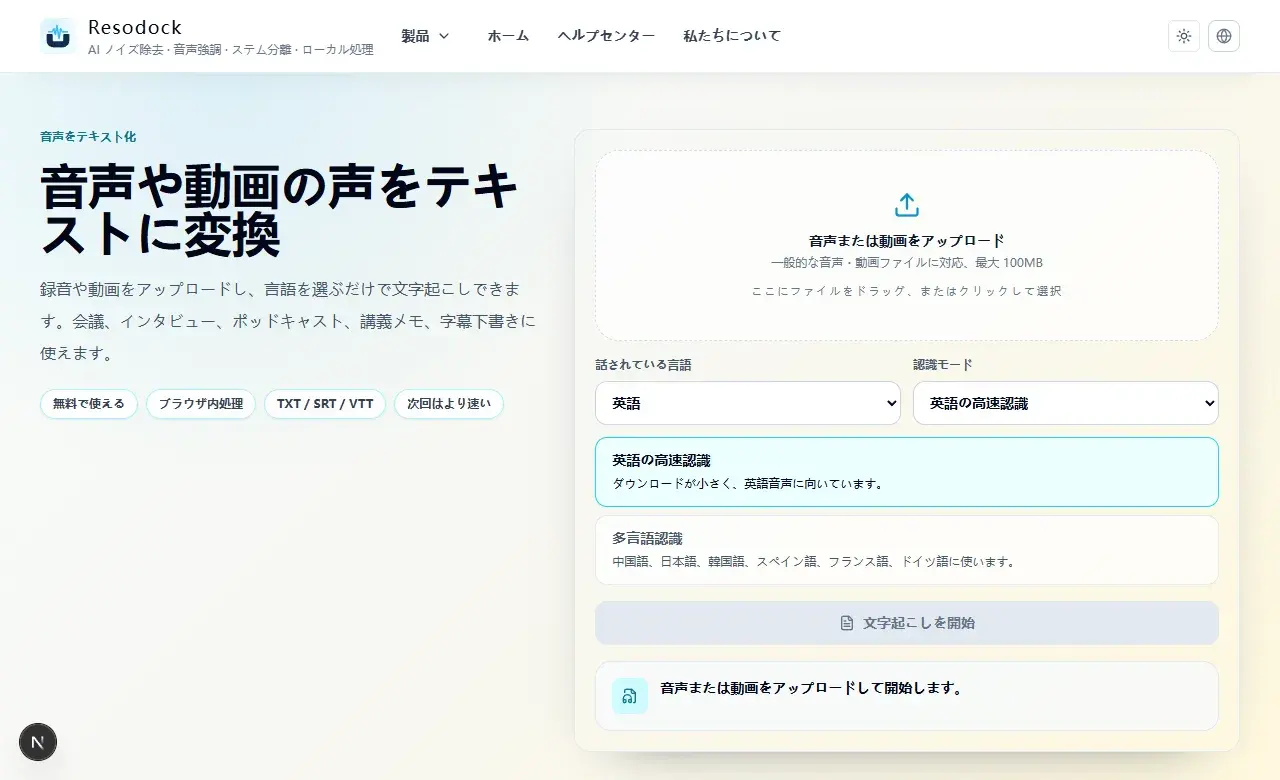Click the upload drop zone area
This screenshot has width=1280, height=780.
tap(907, 246)
